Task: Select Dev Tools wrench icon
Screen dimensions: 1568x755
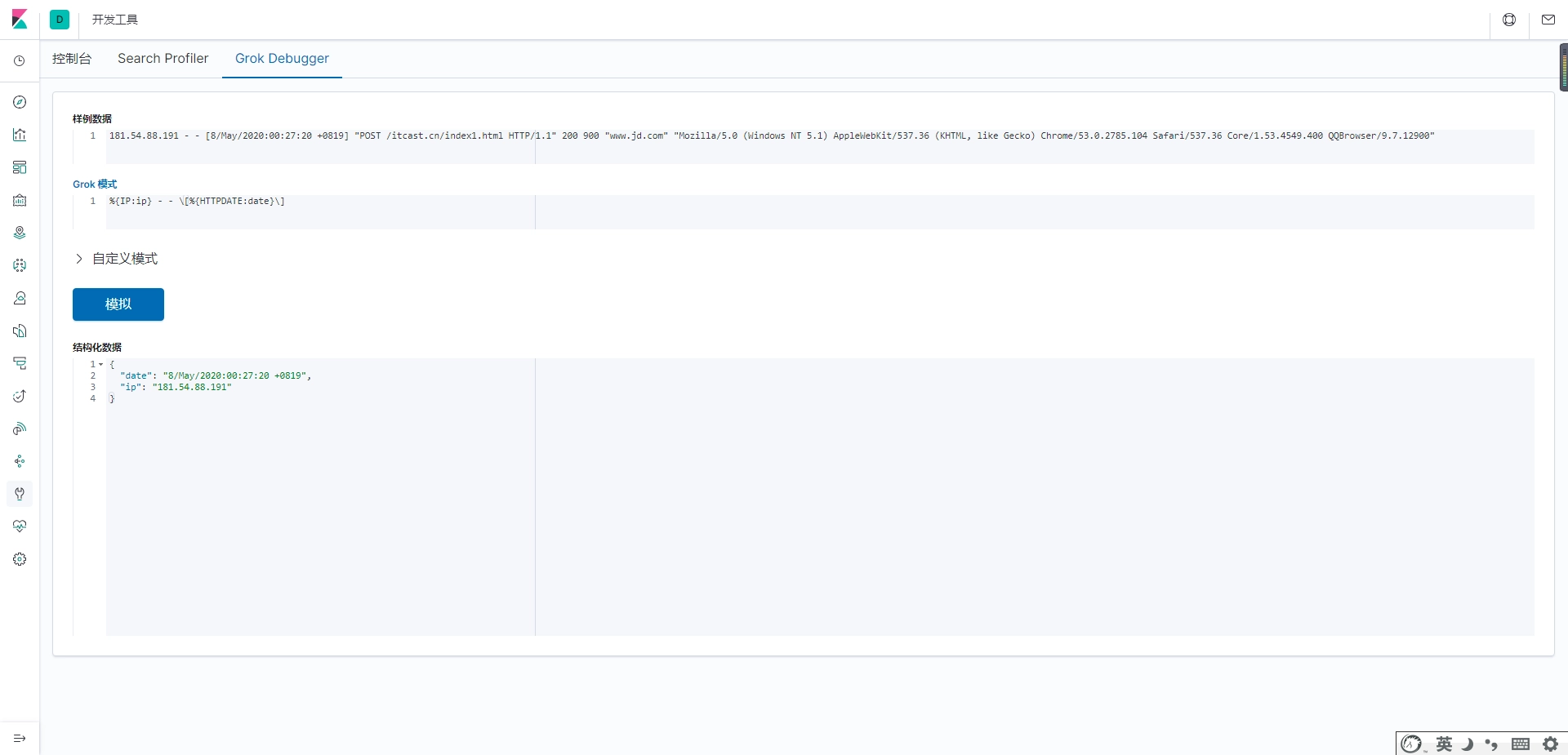Action: [20, 494]
